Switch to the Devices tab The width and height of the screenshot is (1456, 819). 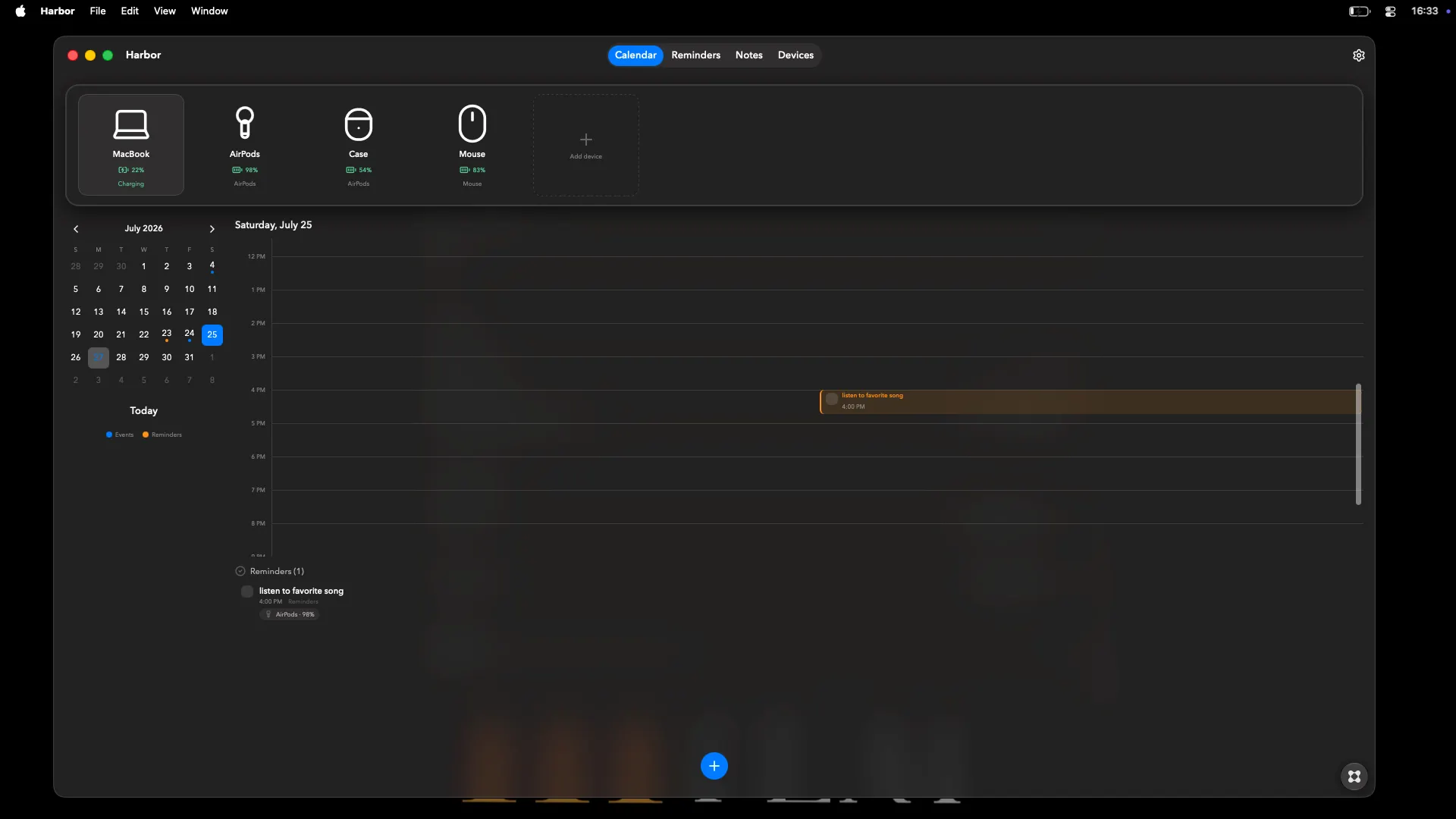click(795, 55)
